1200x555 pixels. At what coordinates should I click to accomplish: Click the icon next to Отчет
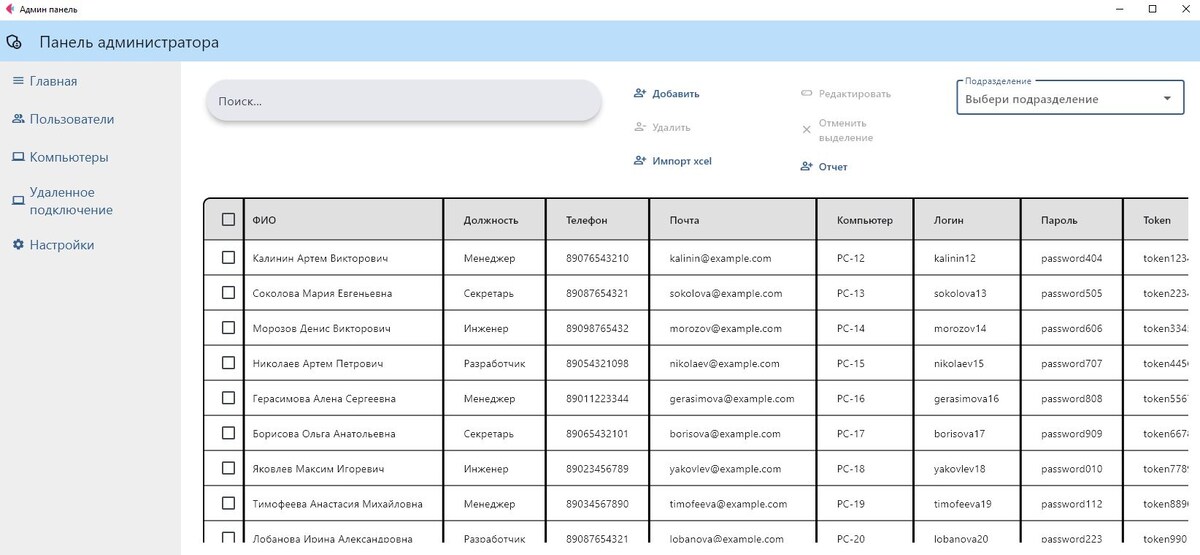click(x=807, y=166)
